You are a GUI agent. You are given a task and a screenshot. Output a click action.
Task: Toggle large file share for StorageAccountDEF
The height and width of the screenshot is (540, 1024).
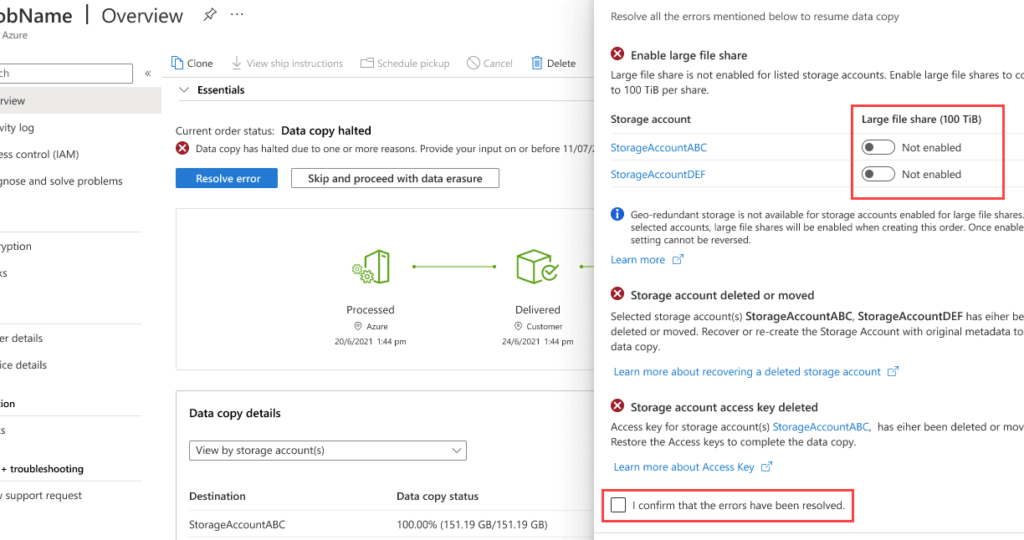(x=878, y=174)
